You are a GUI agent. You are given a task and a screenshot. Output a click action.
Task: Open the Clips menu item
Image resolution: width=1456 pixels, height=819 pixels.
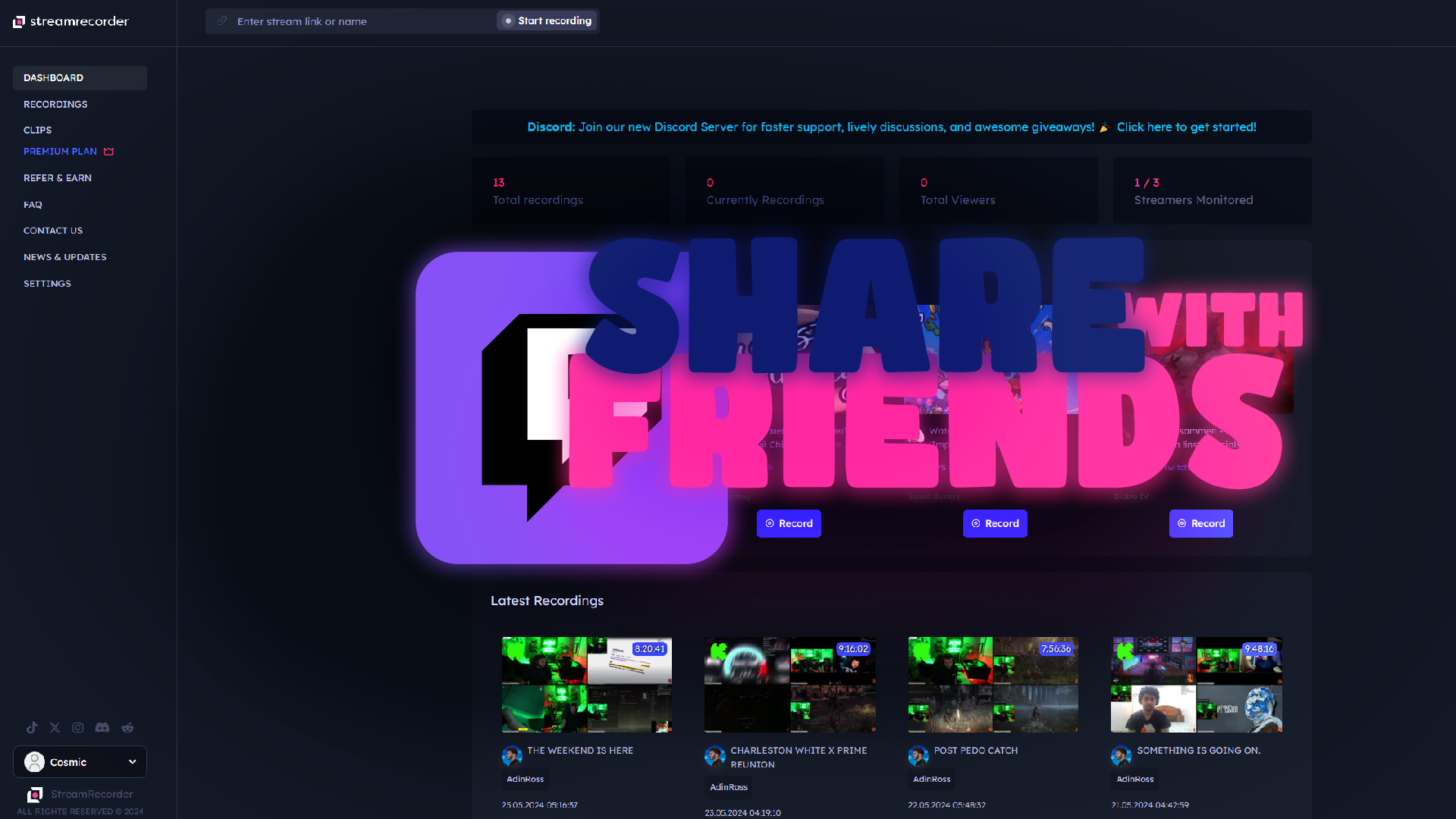pos(37,130)
